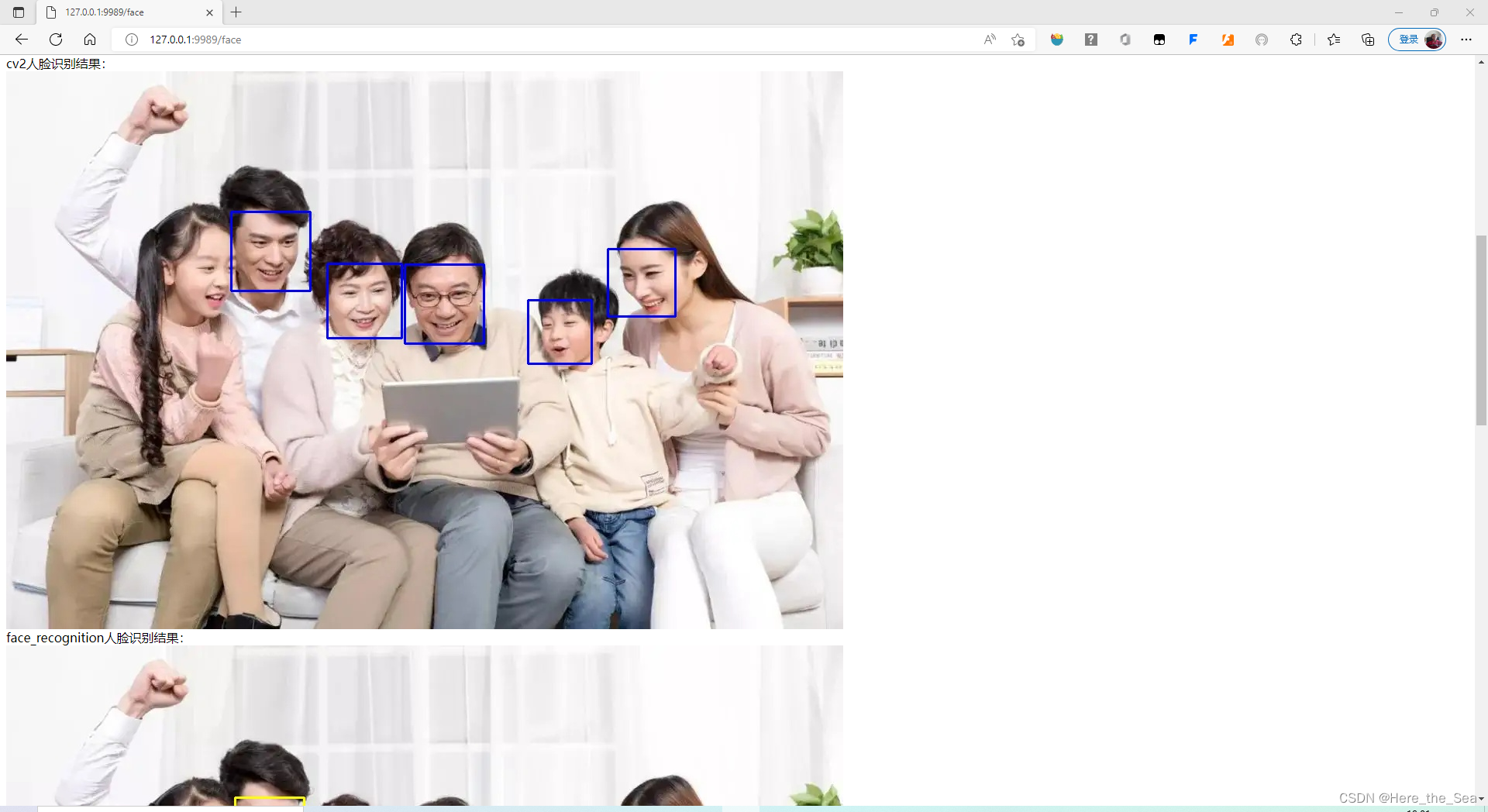
Task: Go back to the previous page
Action: coord(22,40)
